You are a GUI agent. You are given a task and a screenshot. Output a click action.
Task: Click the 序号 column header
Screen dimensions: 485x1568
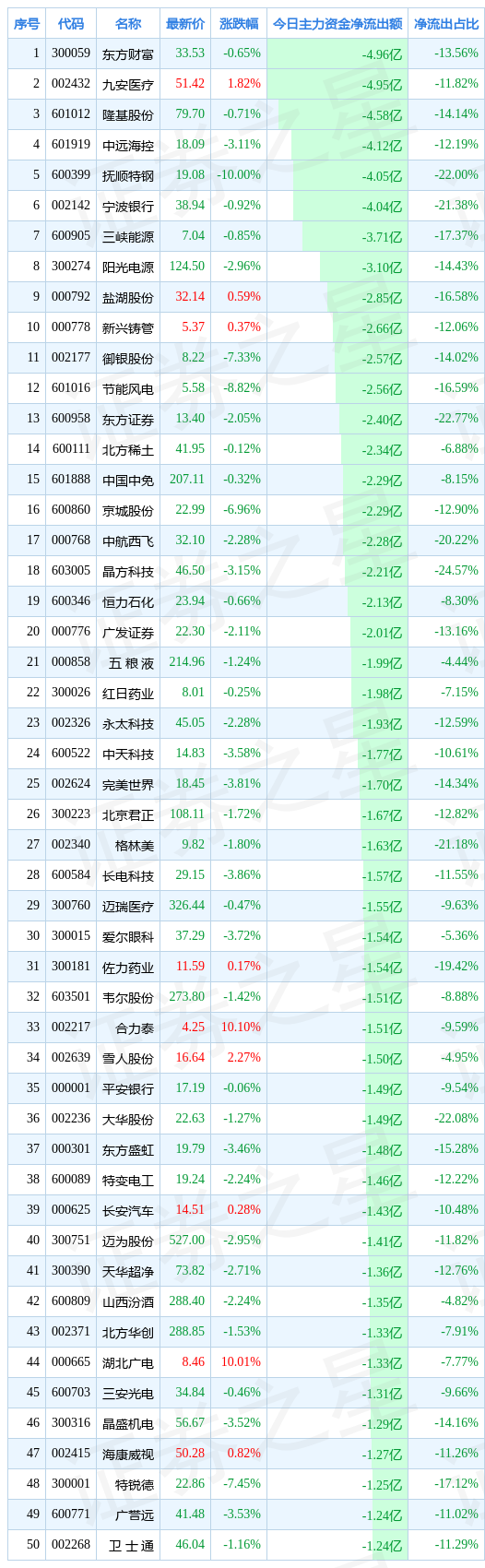[26, 24]
